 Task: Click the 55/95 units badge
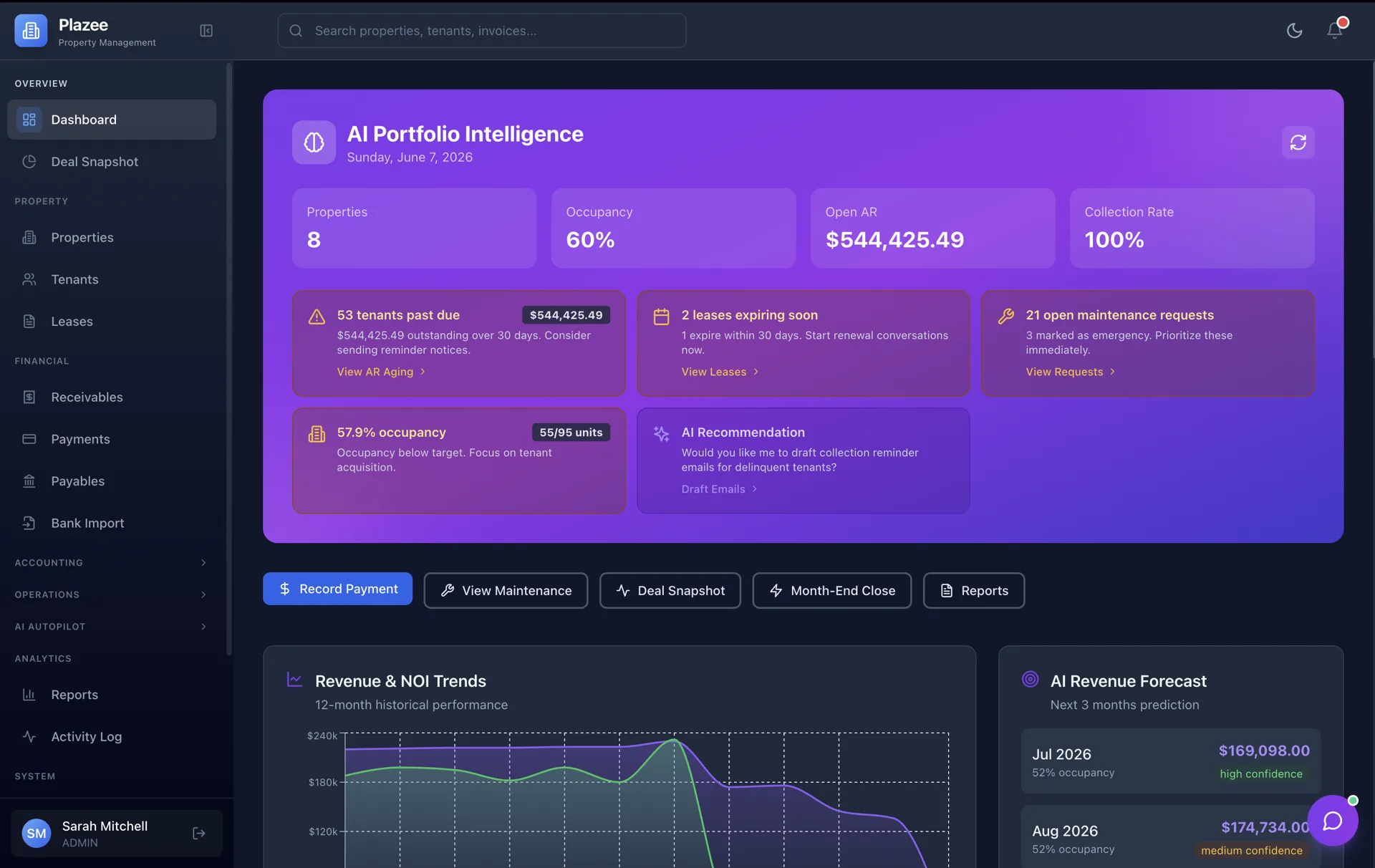[x=571, y=433]
